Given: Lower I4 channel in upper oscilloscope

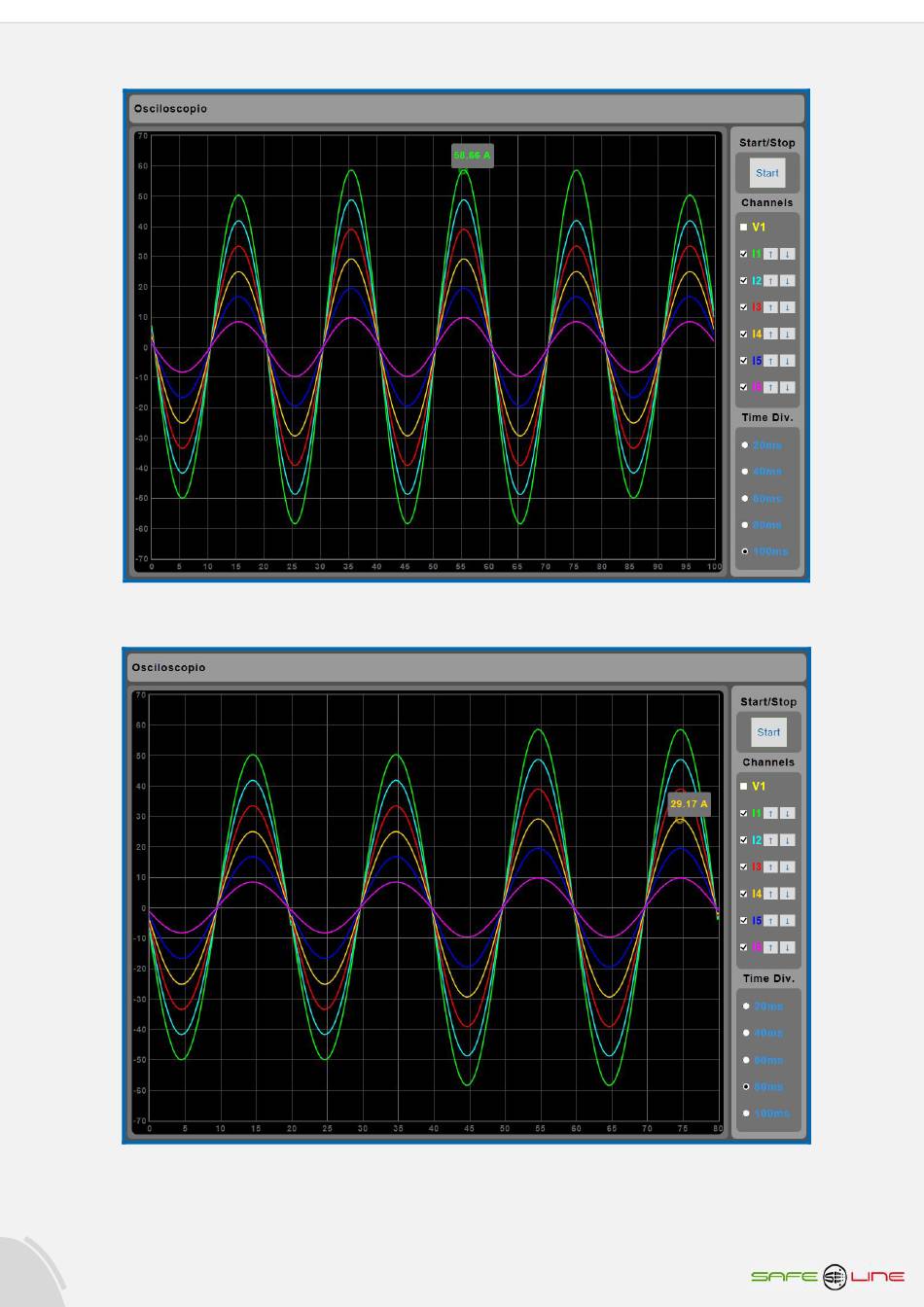Looking at the screenshot, I should pyautogui.click(x=788, y=334).
